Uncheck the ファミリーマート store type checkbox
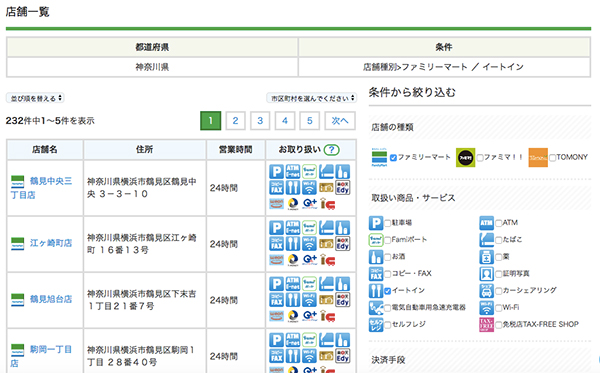Screen dimensions: 600x373 (393, 158)
